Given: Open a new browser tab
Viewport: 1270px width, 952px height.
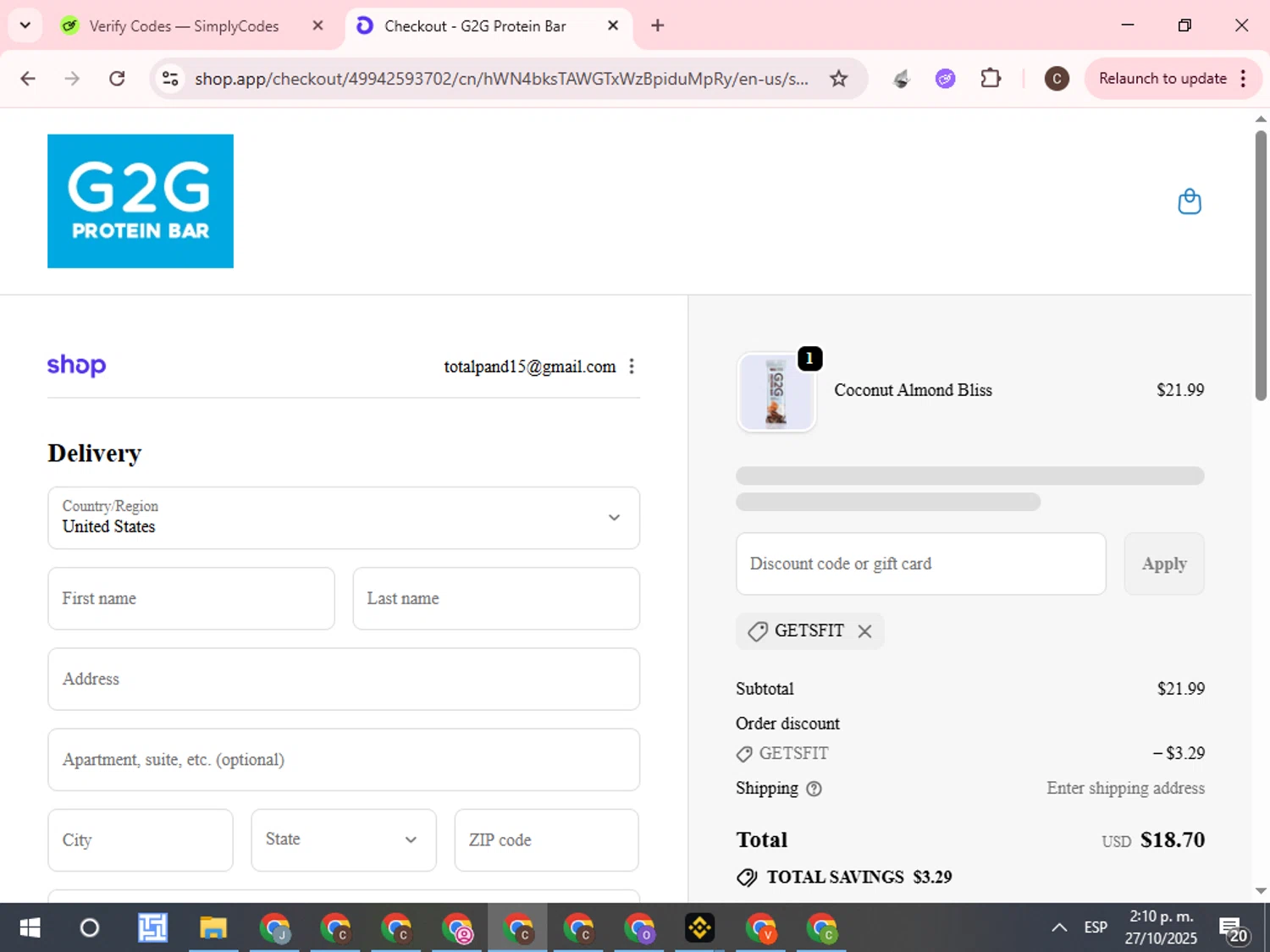Looking at the screenshot, I should pyautogui.click(x=658, y=25).
